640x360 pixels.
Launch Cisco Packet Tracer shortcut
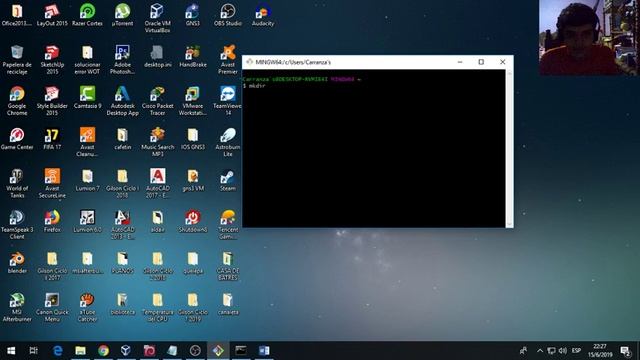tap(157, 101)
